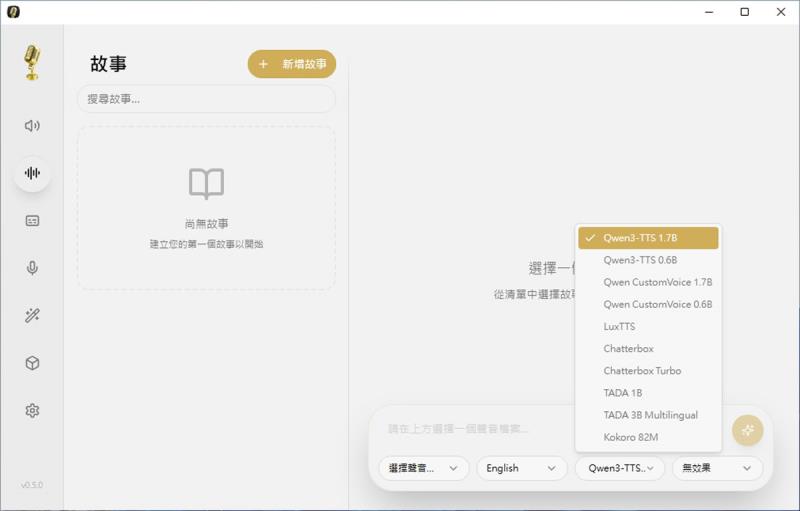Pick Chatterbox from the model list
Viewport: 800px width, 511px height.
coord(648,349)
